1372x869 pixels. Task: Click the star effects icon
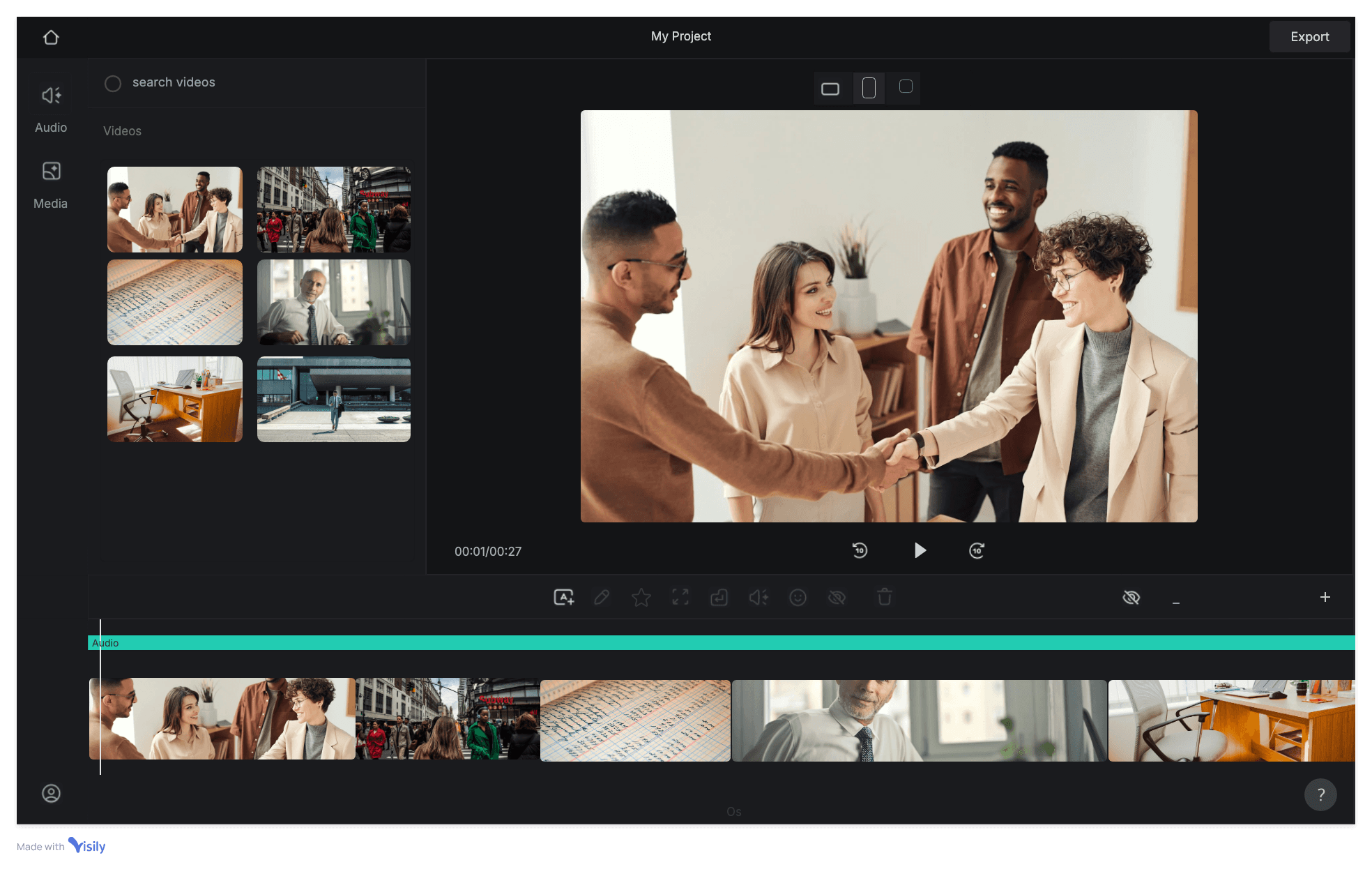click(641, 597)
